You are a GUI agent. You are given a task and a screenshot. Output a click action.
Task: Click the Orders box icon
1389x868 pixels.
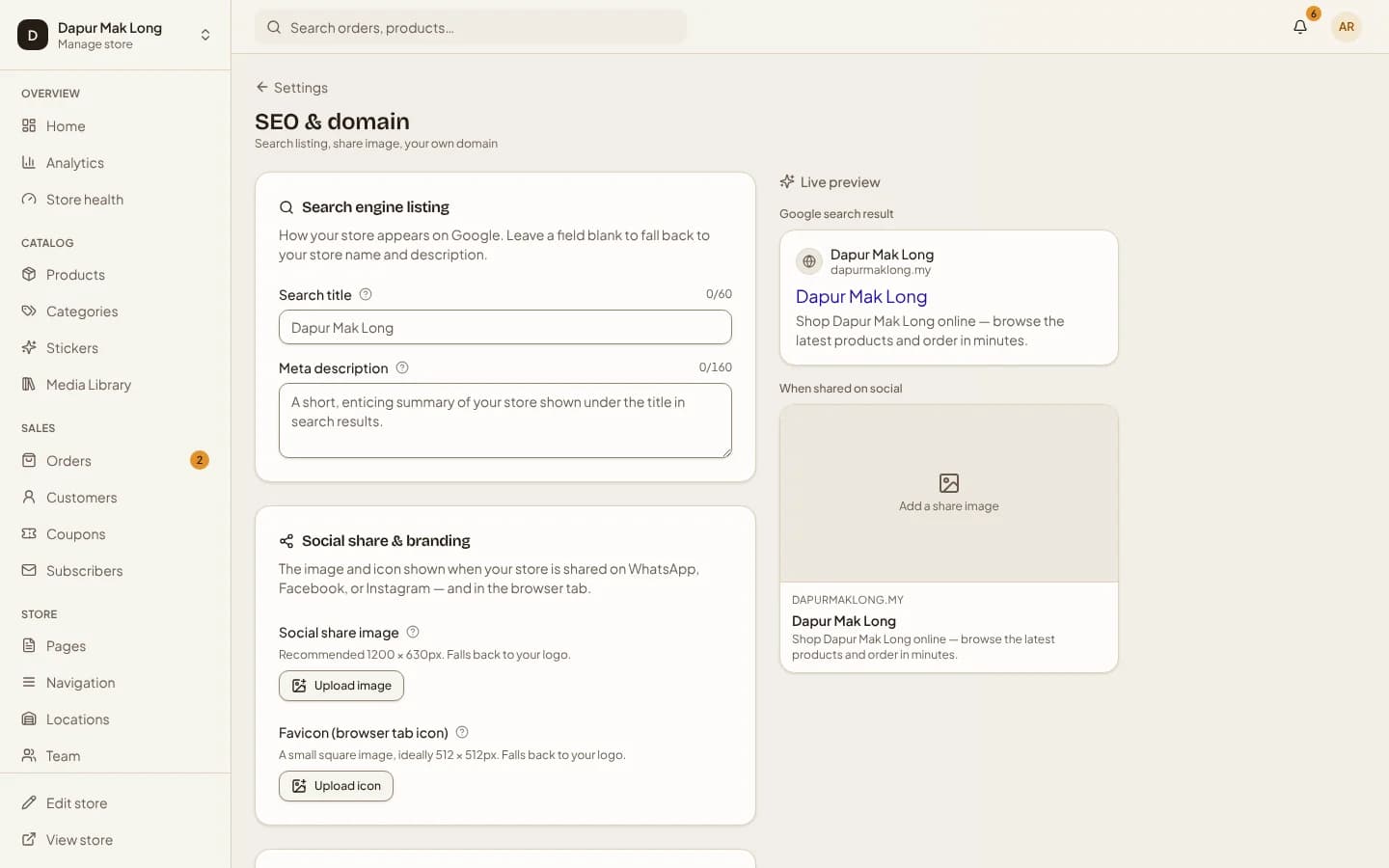(x=29, y=461)
